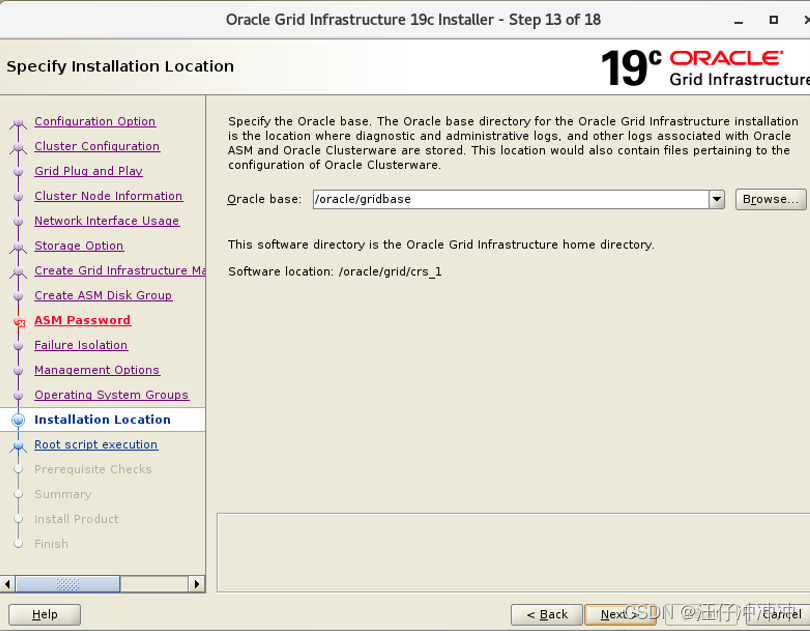Click the Oracle base path field
This screenshot has height=631, width=810.
(x=511, y=199)
